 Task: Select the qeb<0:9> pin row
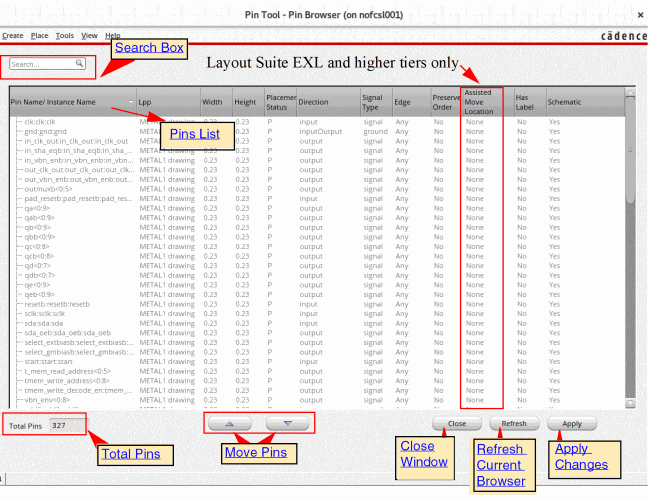pyautogui.click(x=317, y=294)
